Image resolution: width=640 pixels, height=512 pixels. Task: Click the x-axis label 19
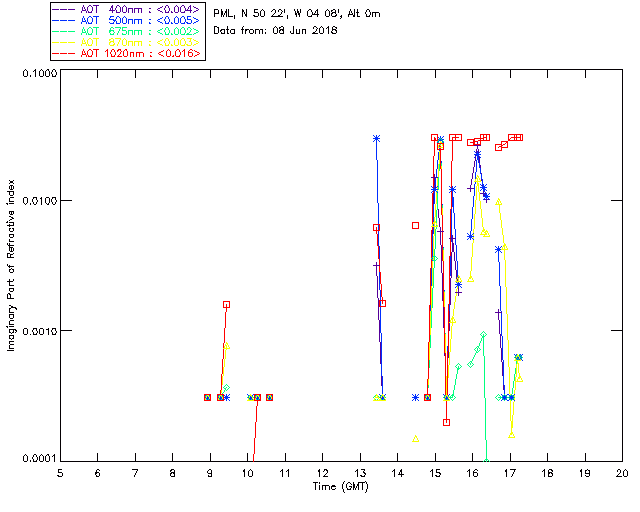point(585,473)
